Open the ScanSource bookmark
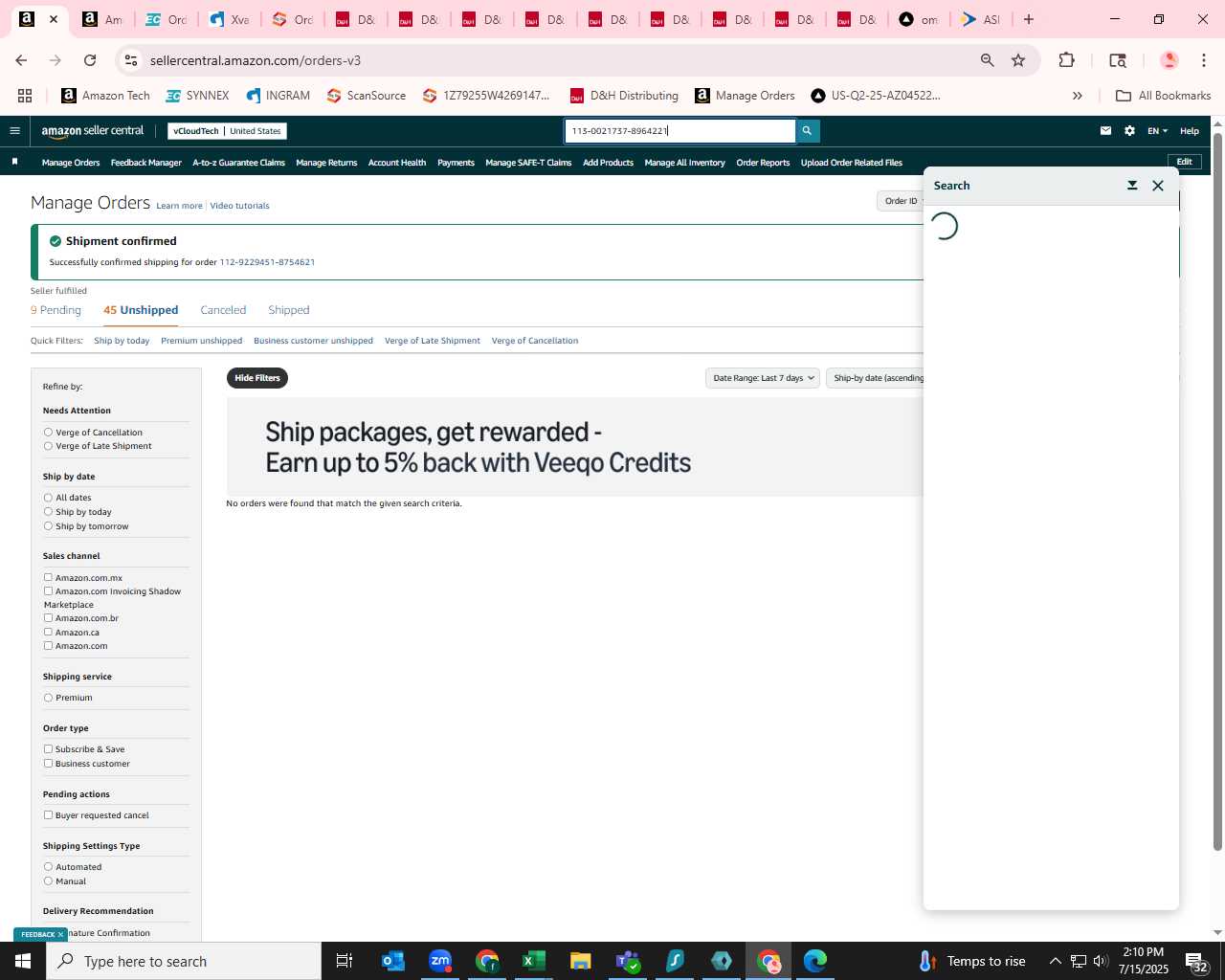 pos(366,96)
